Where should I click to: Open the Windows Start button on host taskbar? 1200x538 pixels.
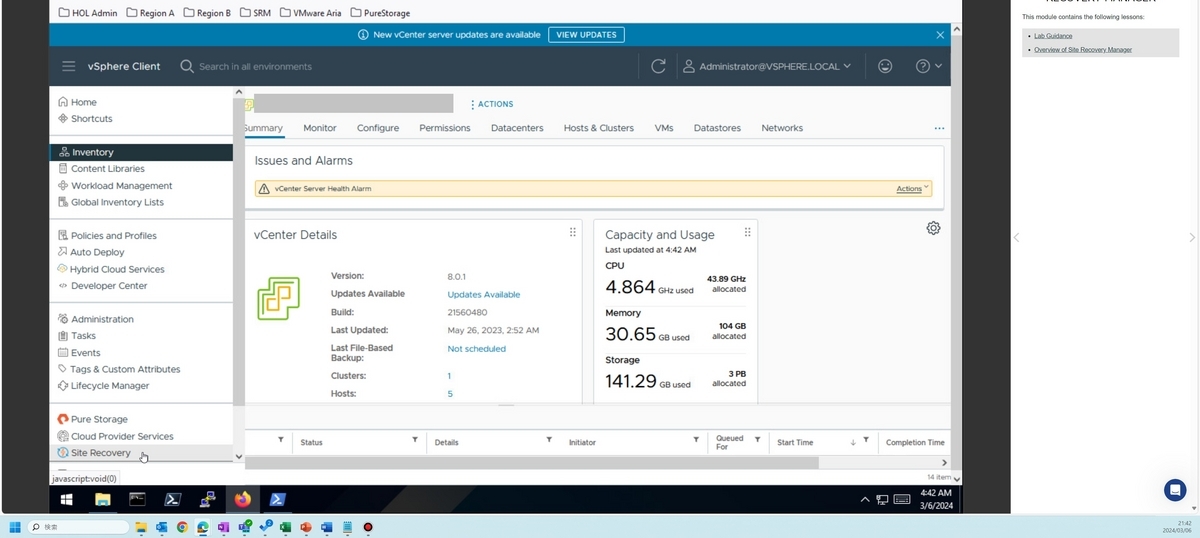click(x=15, y=527)
